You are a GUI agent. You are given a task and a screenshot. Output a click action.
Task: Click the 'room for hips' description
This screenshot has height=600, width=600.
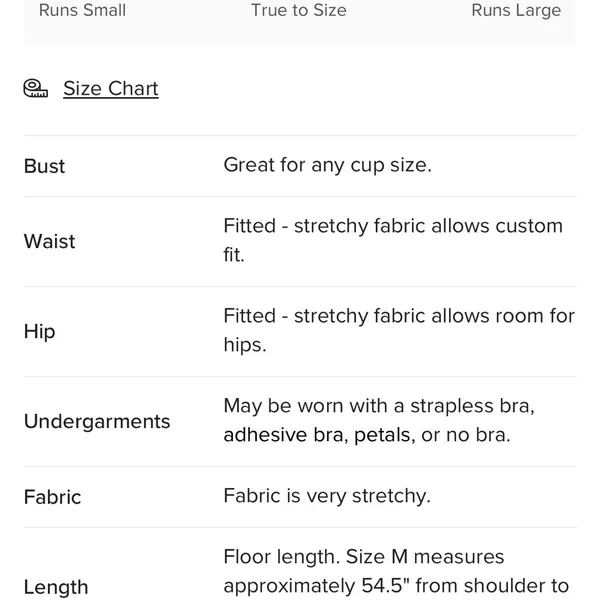399,330
